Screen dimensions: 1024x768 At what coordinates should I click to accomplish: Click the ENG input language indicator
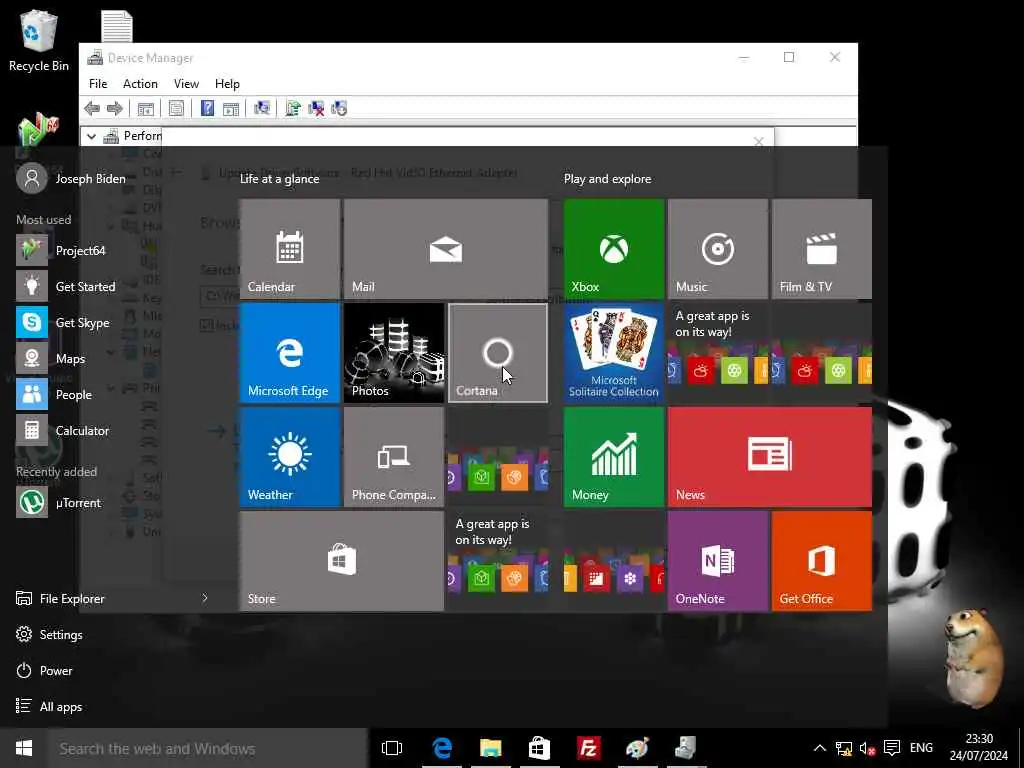click(921, 748)
